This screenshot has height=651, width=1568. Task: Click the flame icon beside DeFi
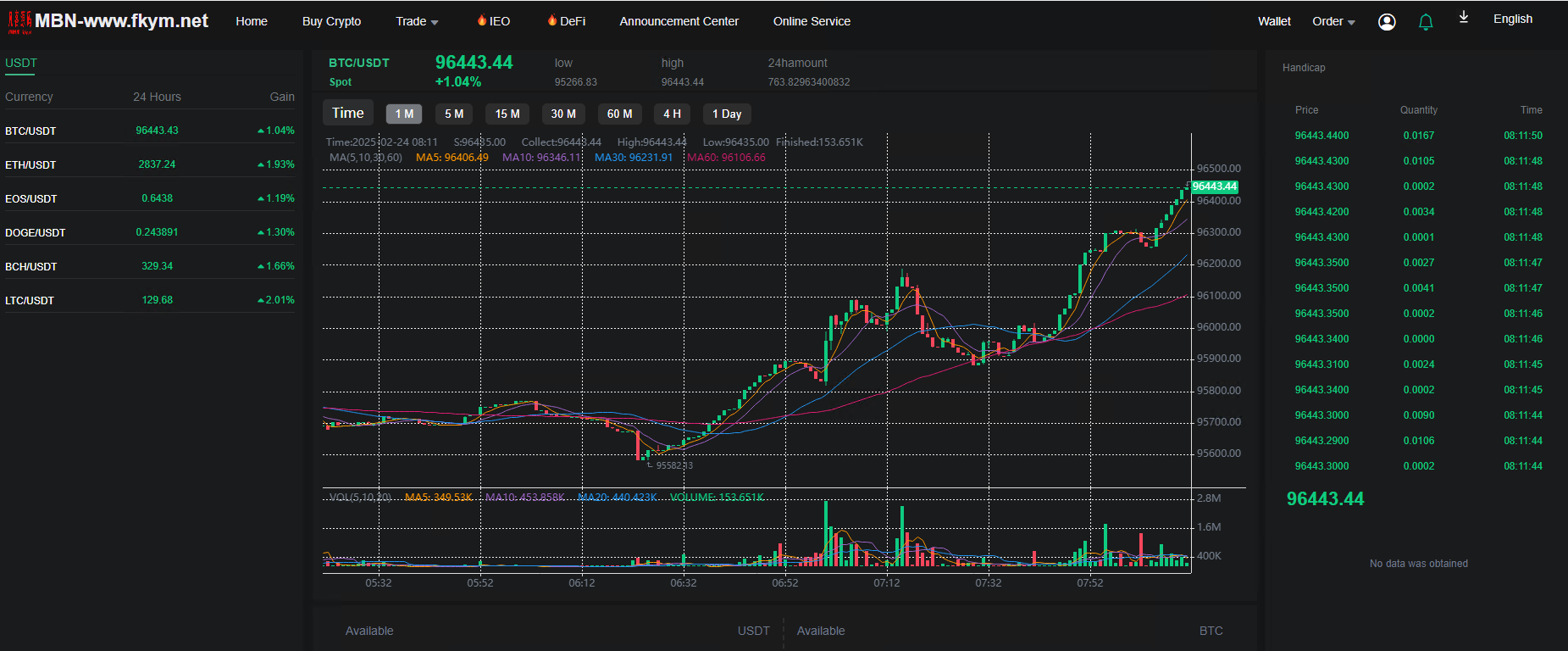tap(551, 20)
